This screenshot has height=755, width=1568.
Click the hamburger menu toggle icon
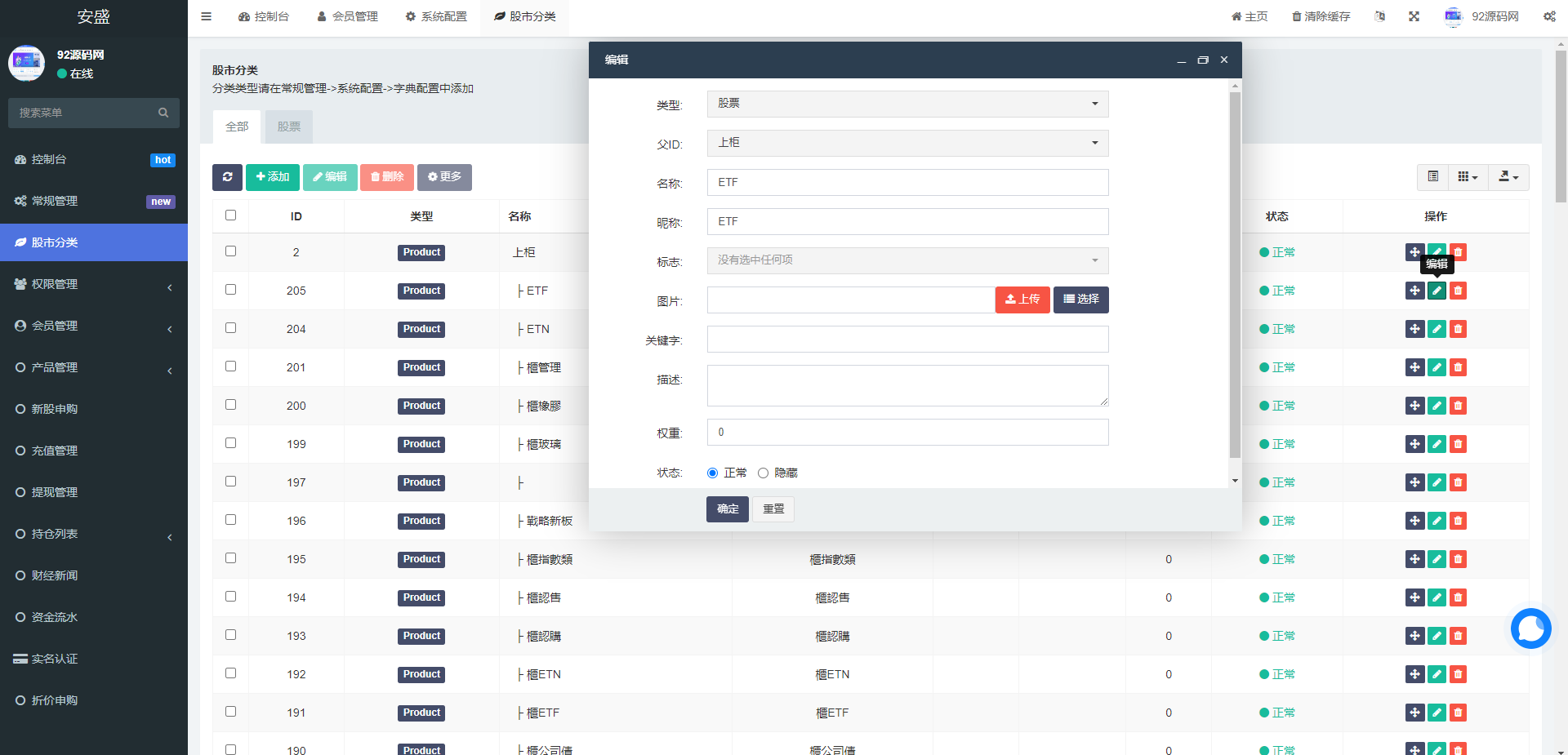(x=207, y=16)
